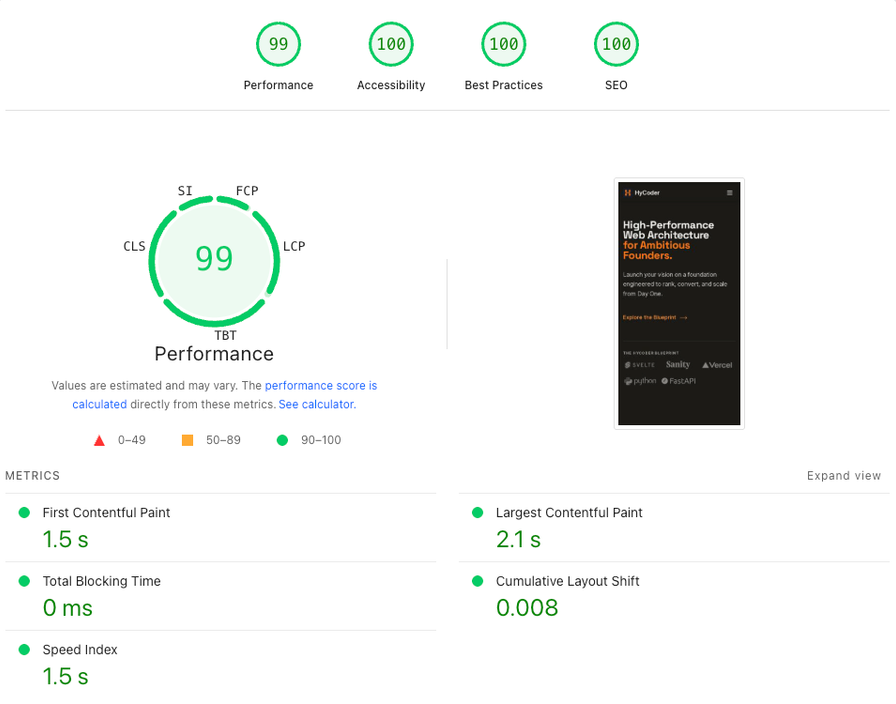
Task: Open the Expand view control
Action: pos(843,475)
